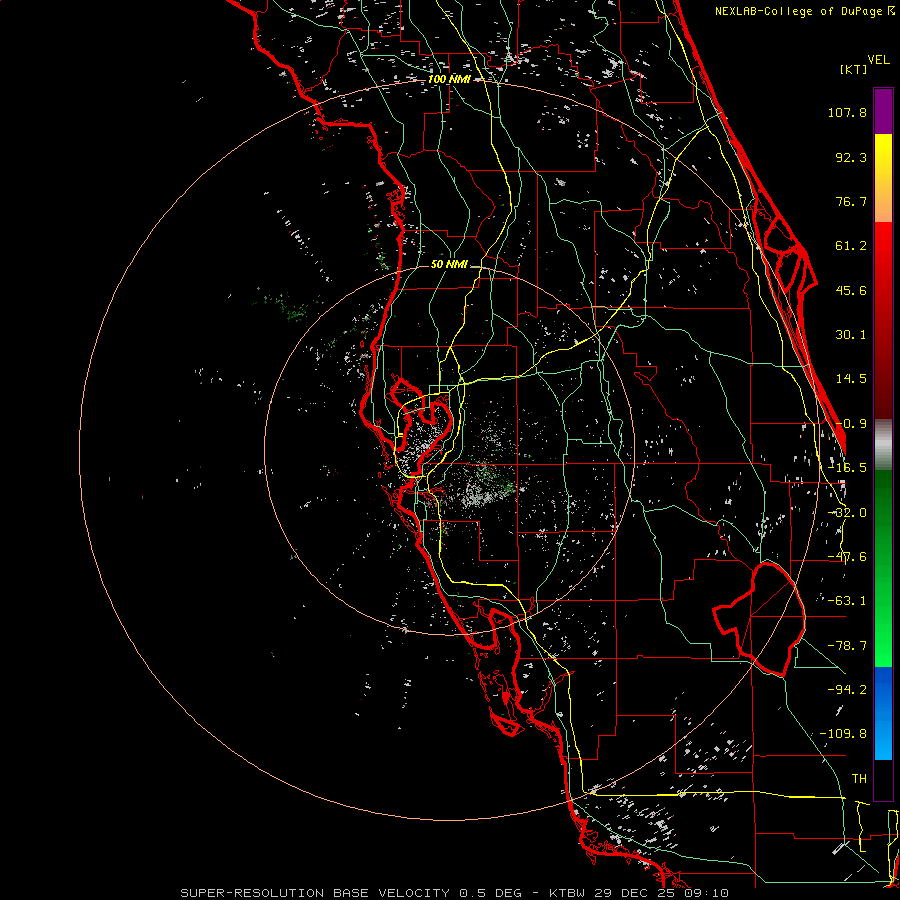Click the -109.8 velocity legend value
Viewport: 900px width, 900px height.
coord(843,734)
